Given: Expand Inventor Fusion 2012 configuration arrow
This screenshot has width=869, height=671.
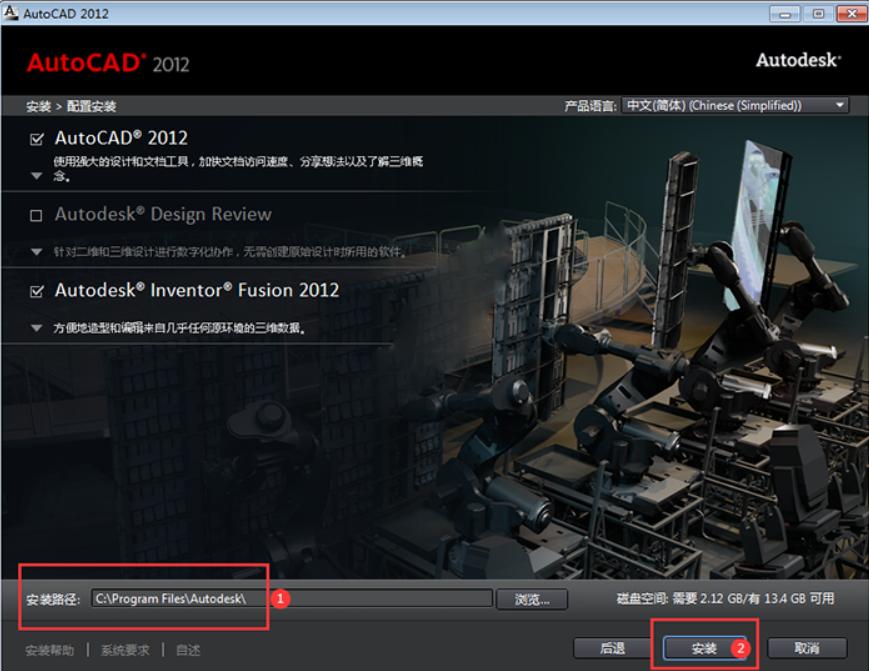Looking at the screenshot, I should tap(37, 328).
